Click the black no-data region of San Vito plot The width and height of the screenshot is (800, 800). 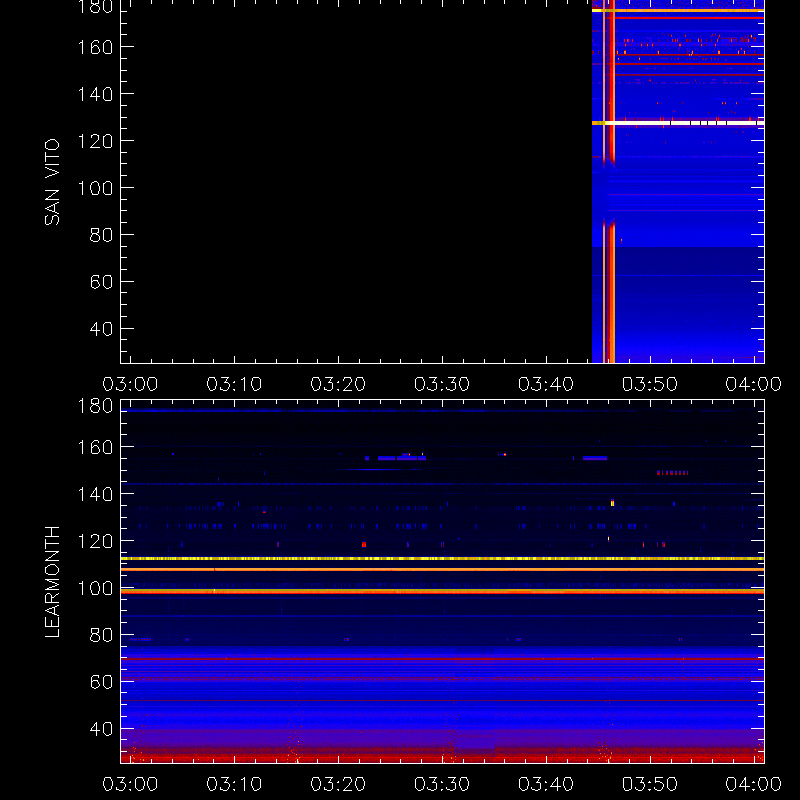pos(356,182)
